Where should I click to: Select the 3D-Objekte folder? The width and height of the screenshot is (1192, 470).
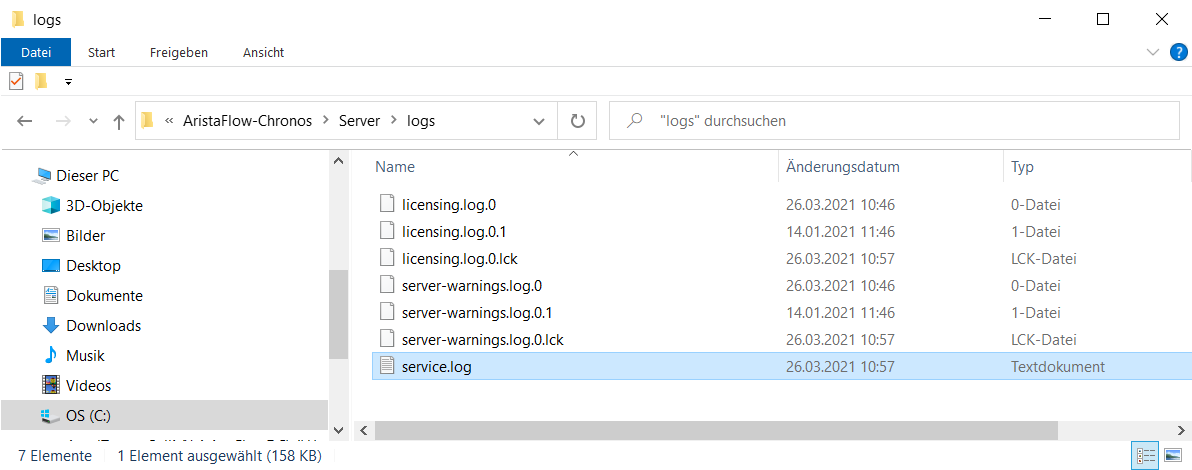(x=104, y=206)
